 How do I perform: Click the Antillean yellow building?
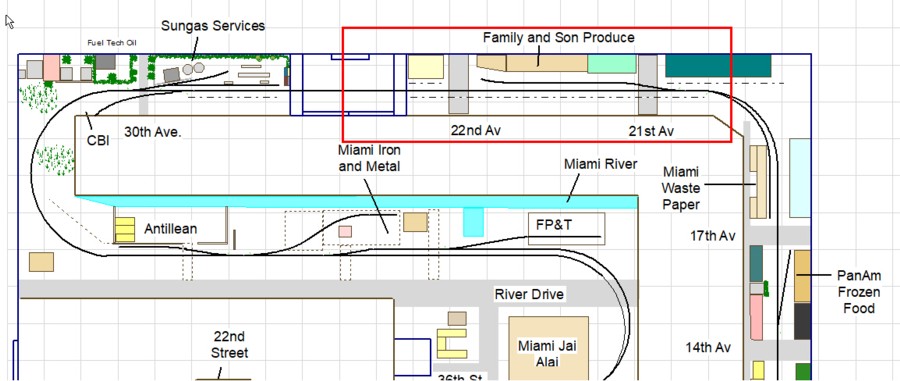point(125,230)
